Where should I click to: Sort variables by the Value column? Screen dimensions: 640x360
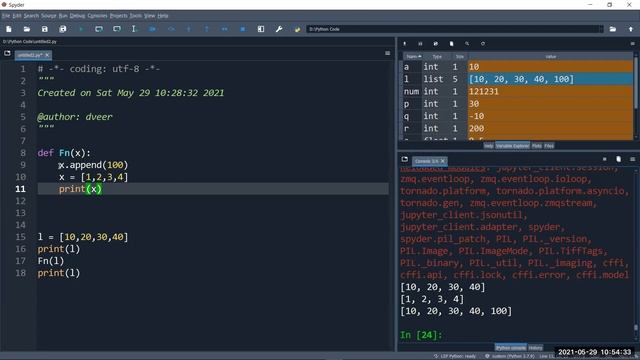551,56
